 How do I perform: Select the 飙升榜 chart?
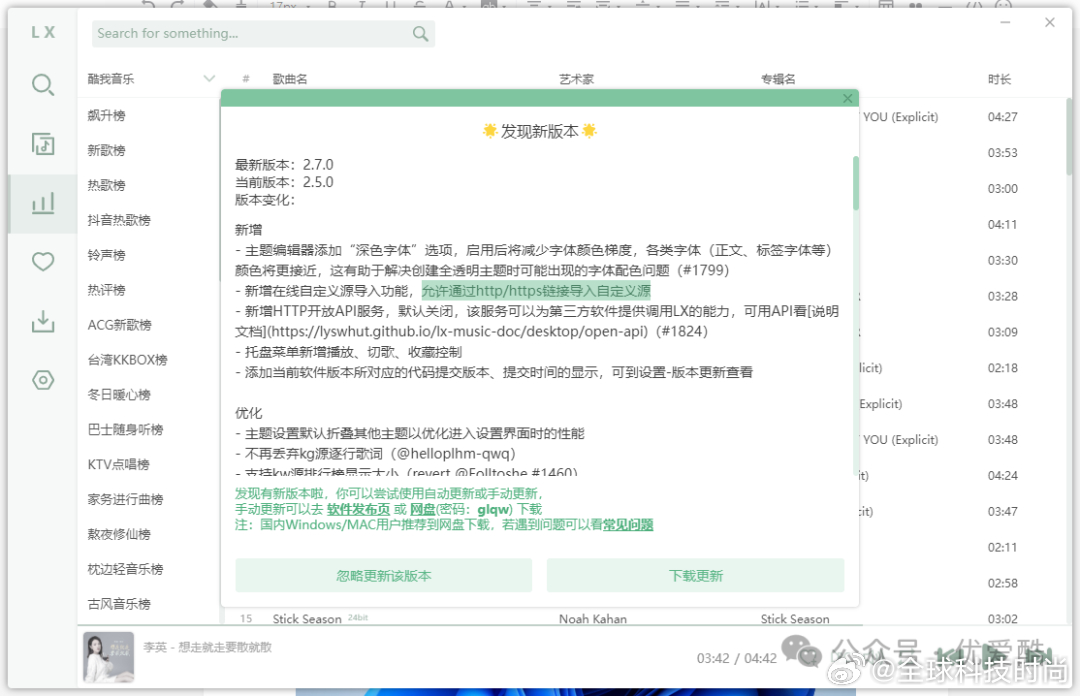pos(106,115)
